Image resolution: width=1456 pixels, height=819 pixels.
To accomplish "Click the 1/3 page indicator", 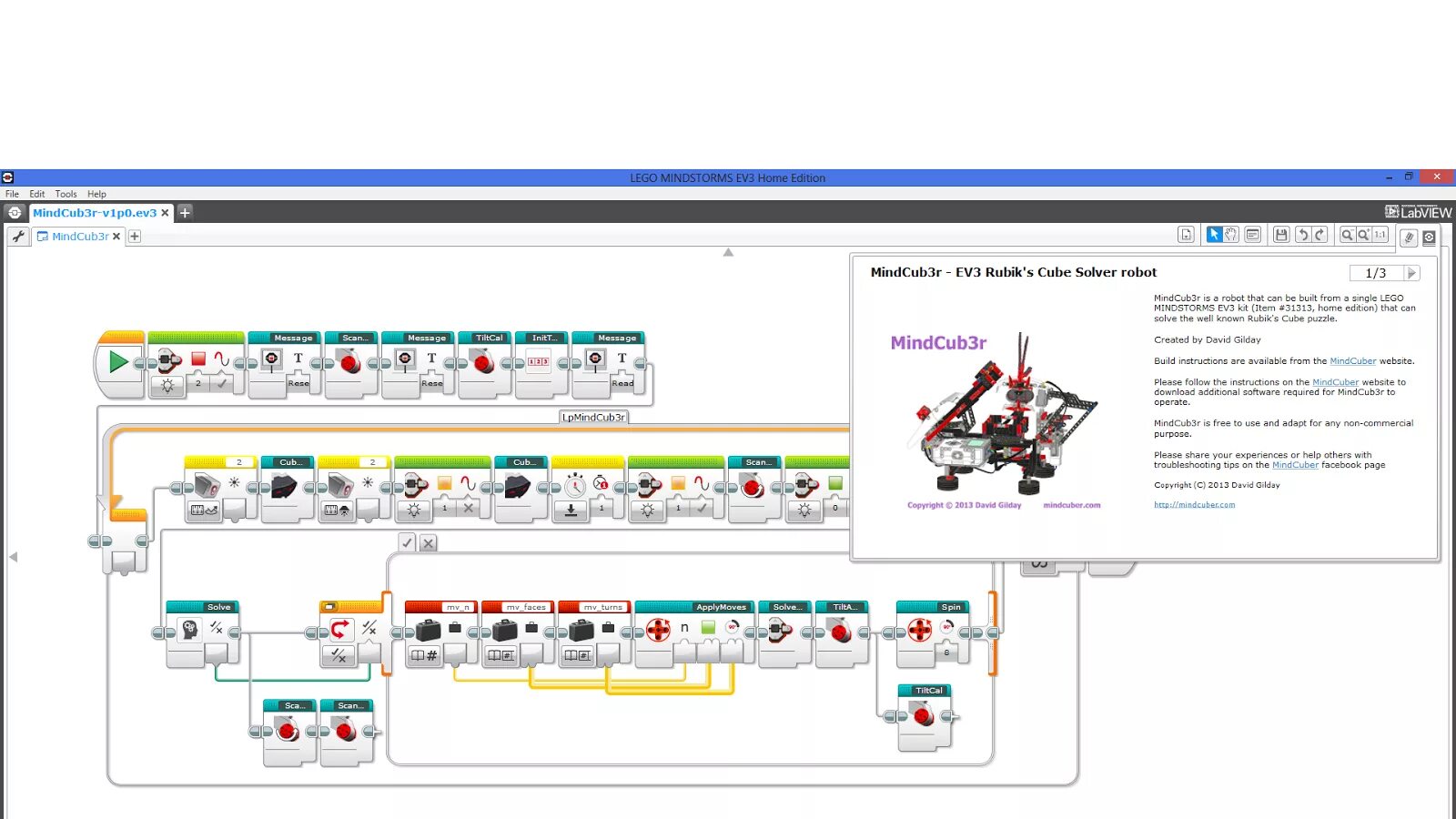I will 1376,273.
